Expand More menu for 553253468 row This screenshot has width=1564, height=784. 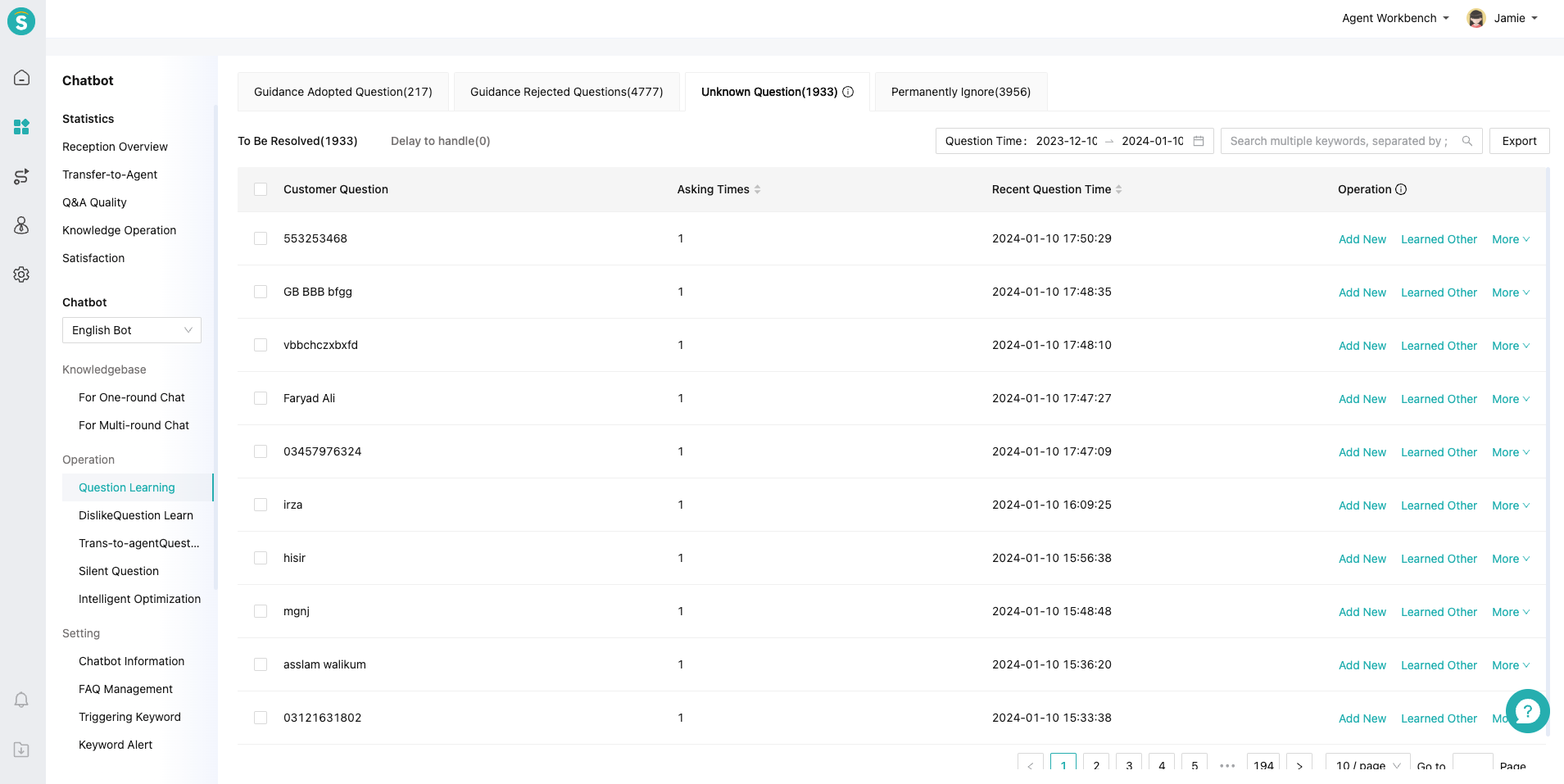1511,239
